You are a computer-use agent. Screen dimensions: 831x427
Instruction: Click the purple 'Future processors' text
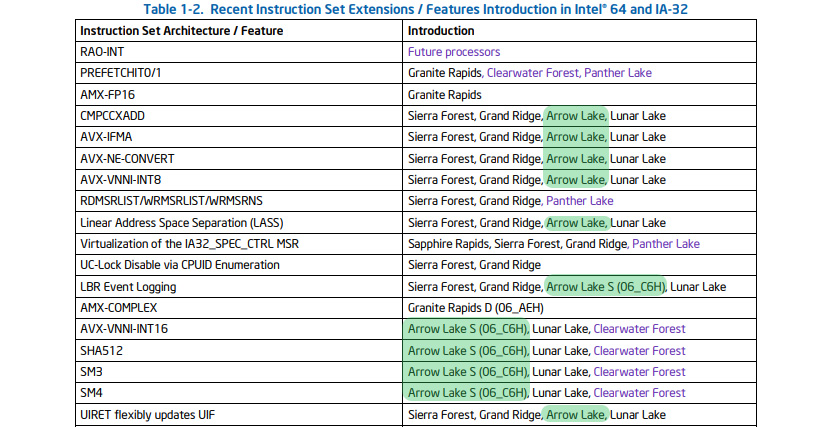coord(454,52)
